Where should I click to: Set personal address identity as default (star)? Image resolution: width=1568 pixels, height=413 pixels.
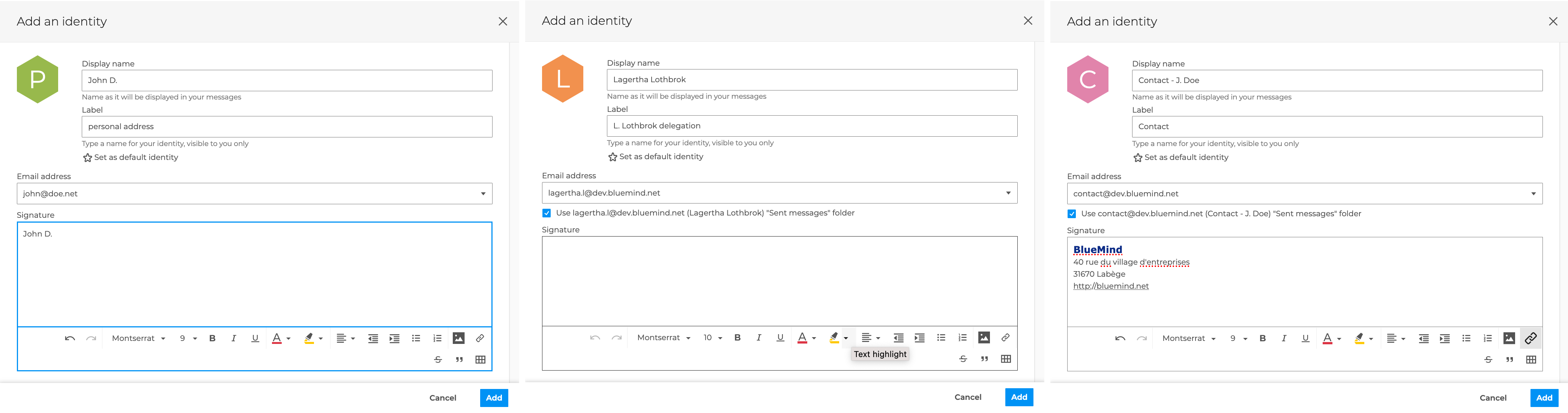point(88,158)
